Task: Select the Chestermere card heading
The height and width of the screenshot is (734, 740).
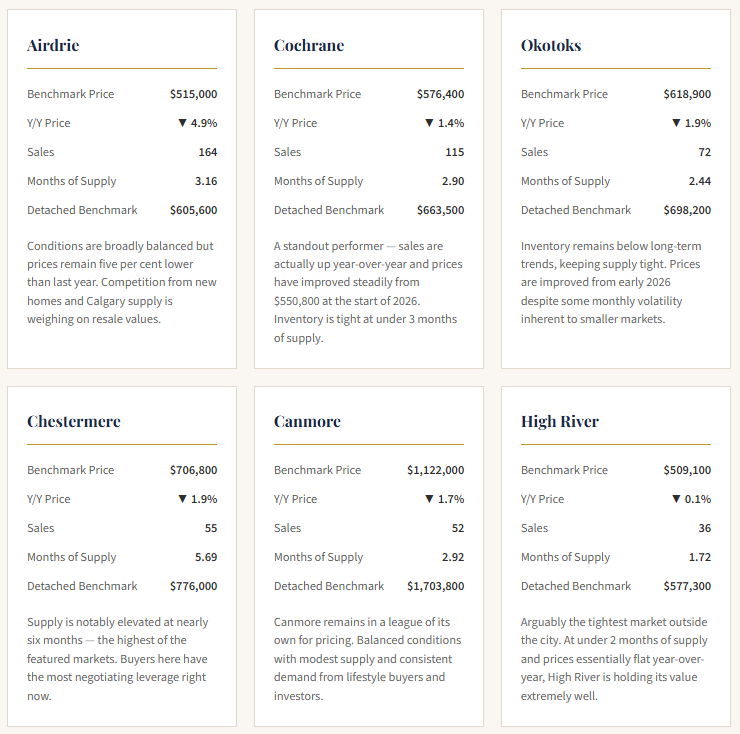Action: tap(74, 421)
